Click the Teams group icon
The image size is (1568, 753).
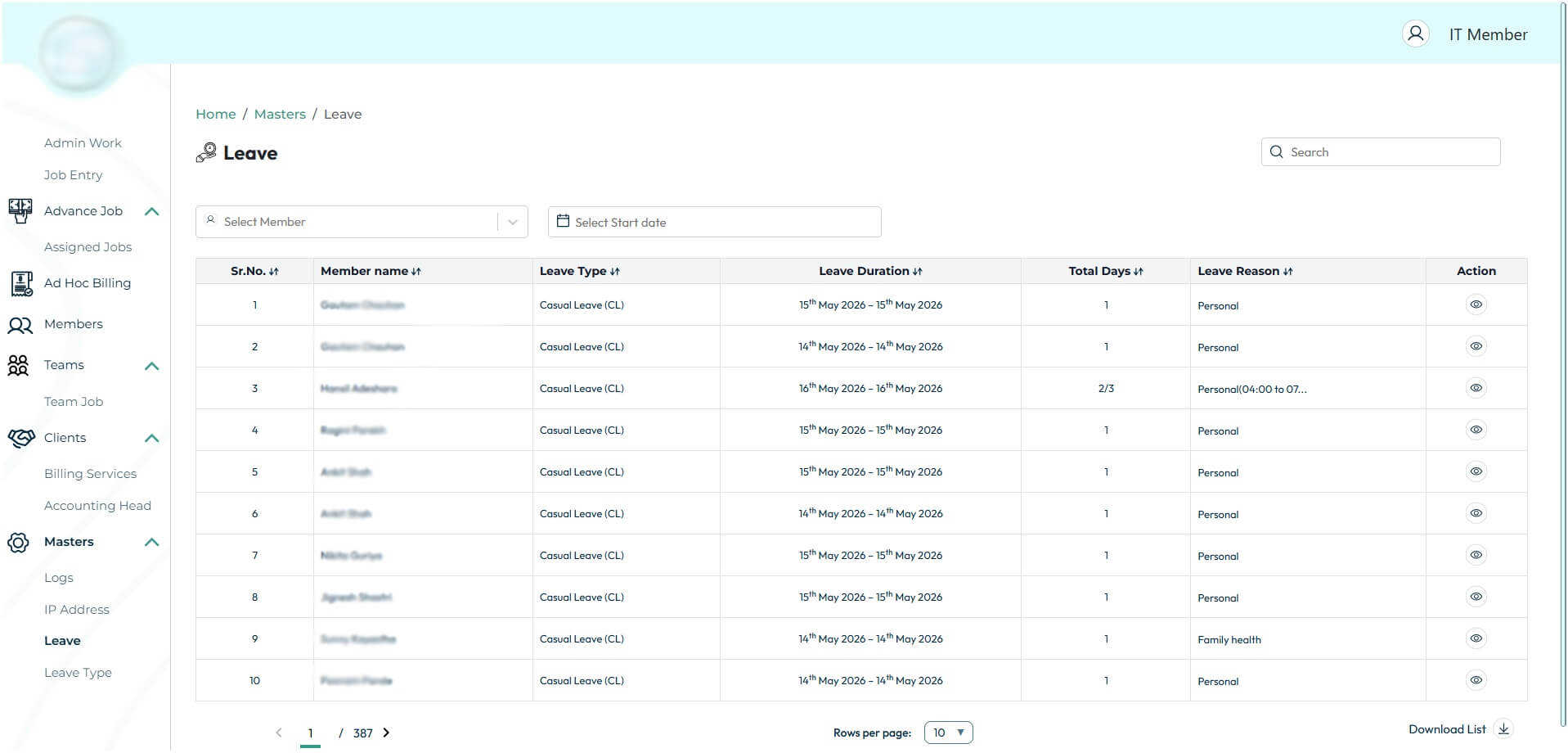pyautogui.click(x=18, y=365)
